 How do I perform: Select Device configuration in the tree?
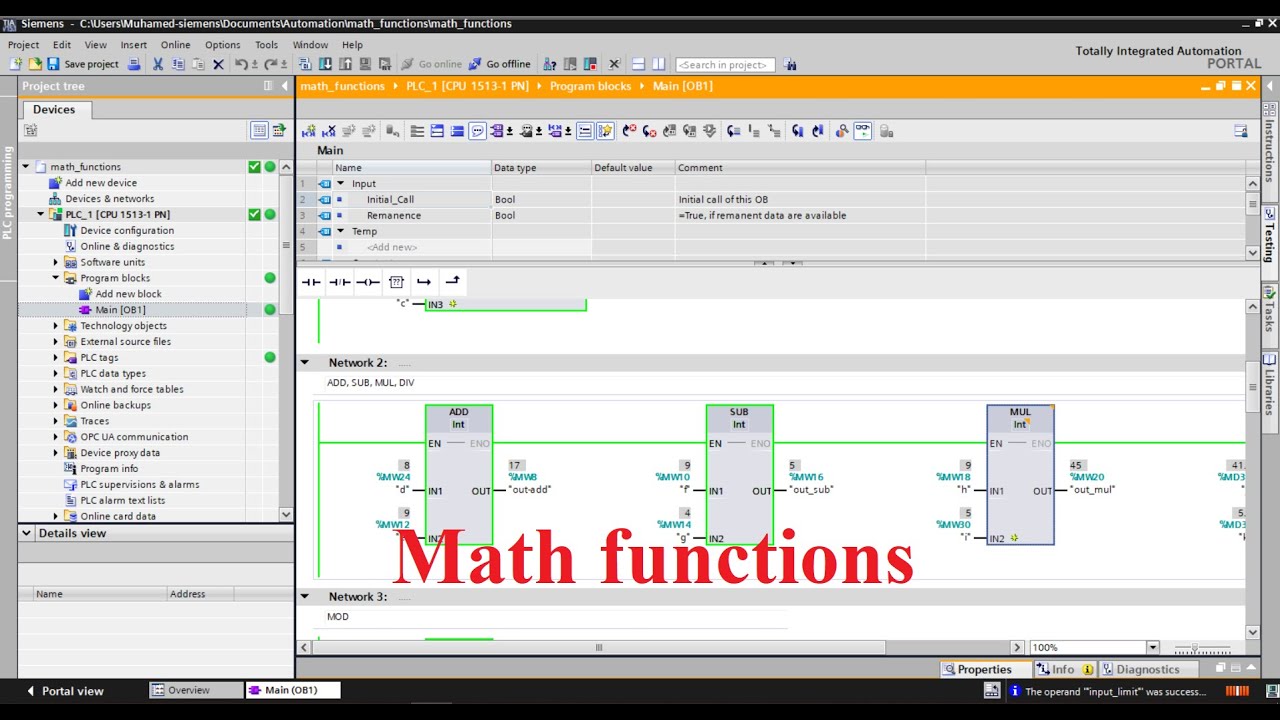127,231
